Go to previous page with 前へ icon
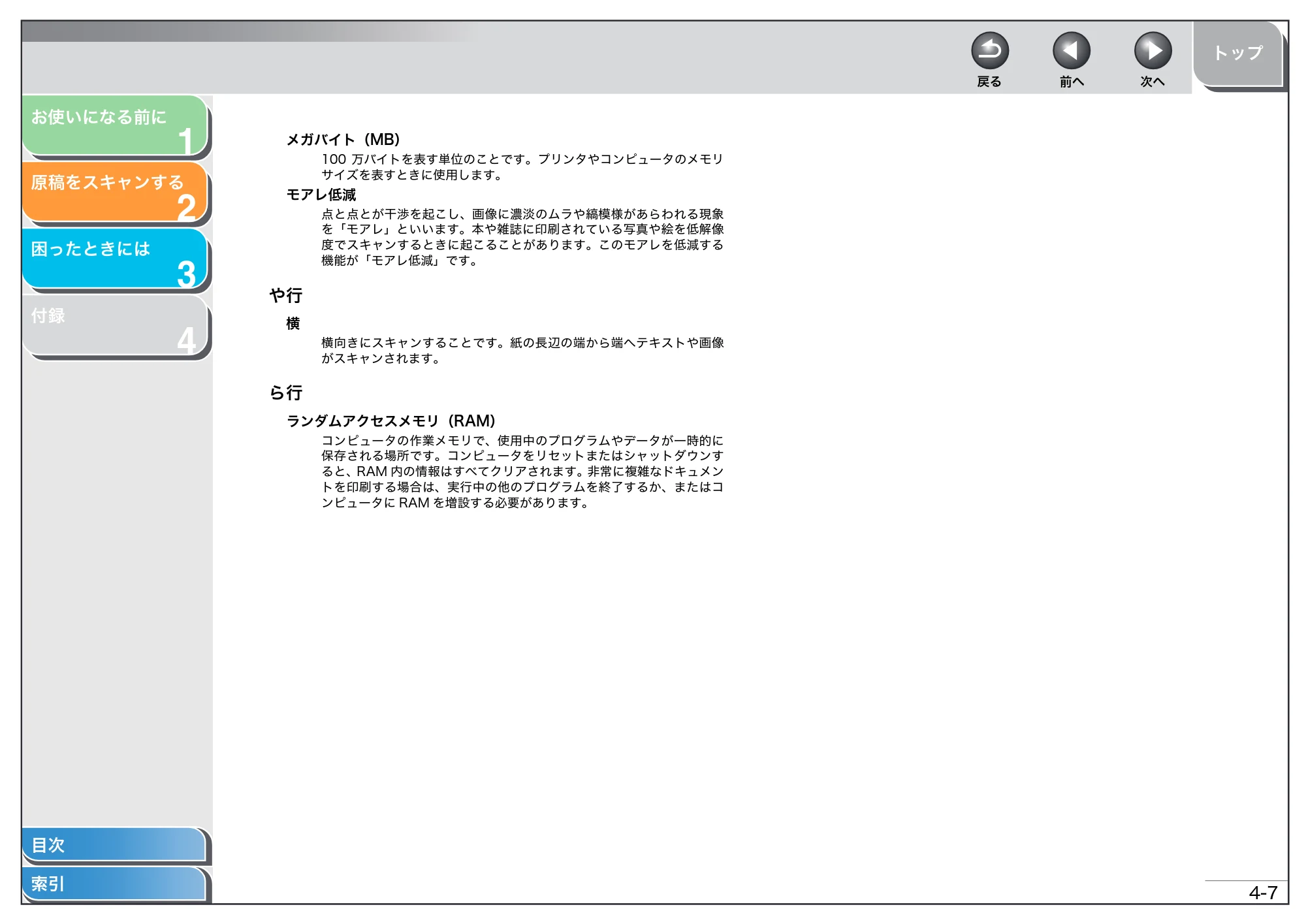Screen dimensions: 1306x924 (x=1072, y=51)
